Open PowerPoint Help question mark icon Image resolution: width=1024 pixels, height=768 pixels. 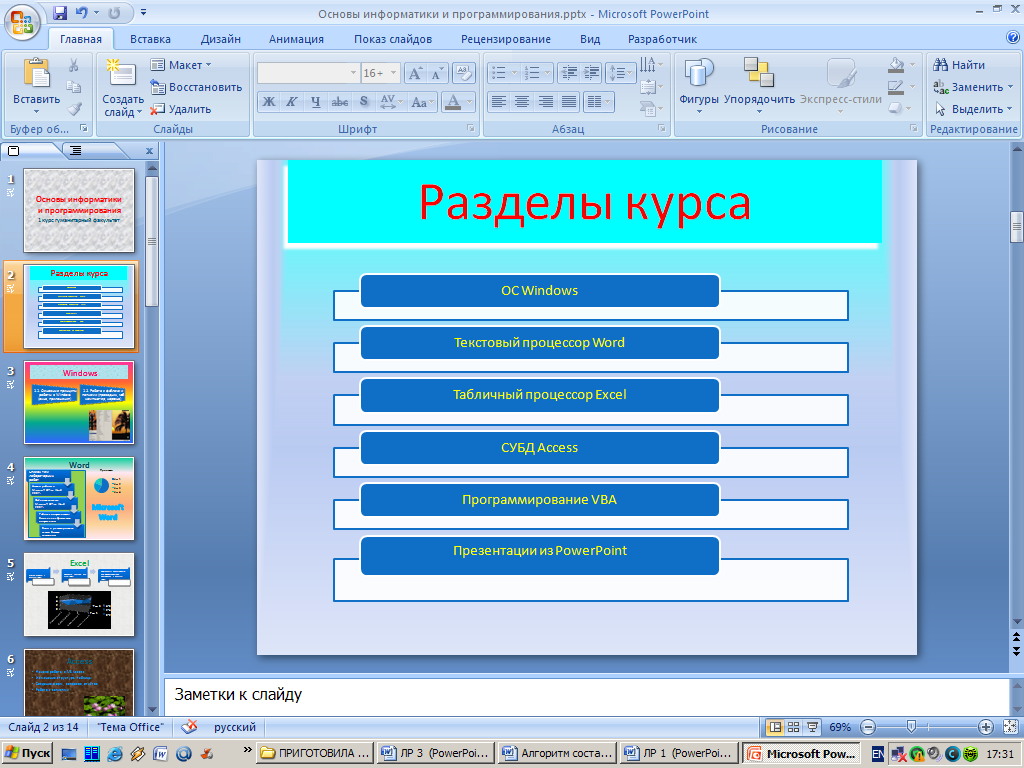[x=1012, y=38]
